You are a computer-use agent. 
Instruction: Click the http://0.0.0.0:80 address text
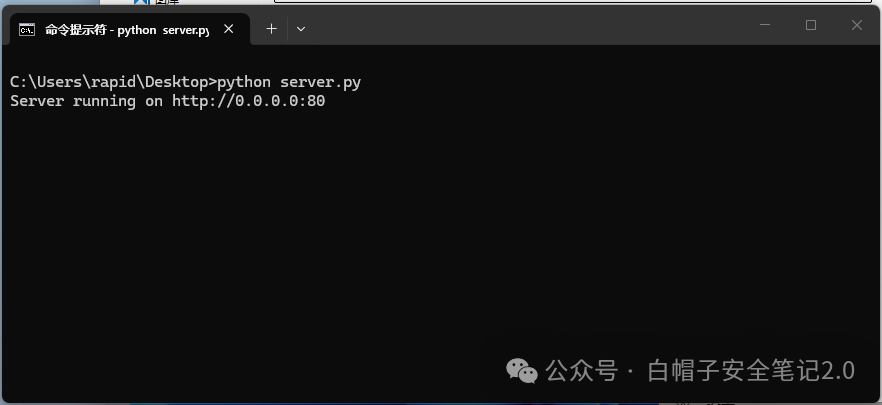[x=249, y=101]
